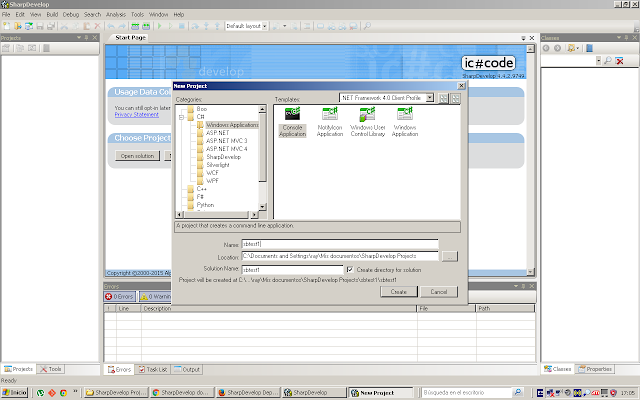Select WPF category
Image resolution: width=640 pixels, height=400 pixels.
click(212, 181)
